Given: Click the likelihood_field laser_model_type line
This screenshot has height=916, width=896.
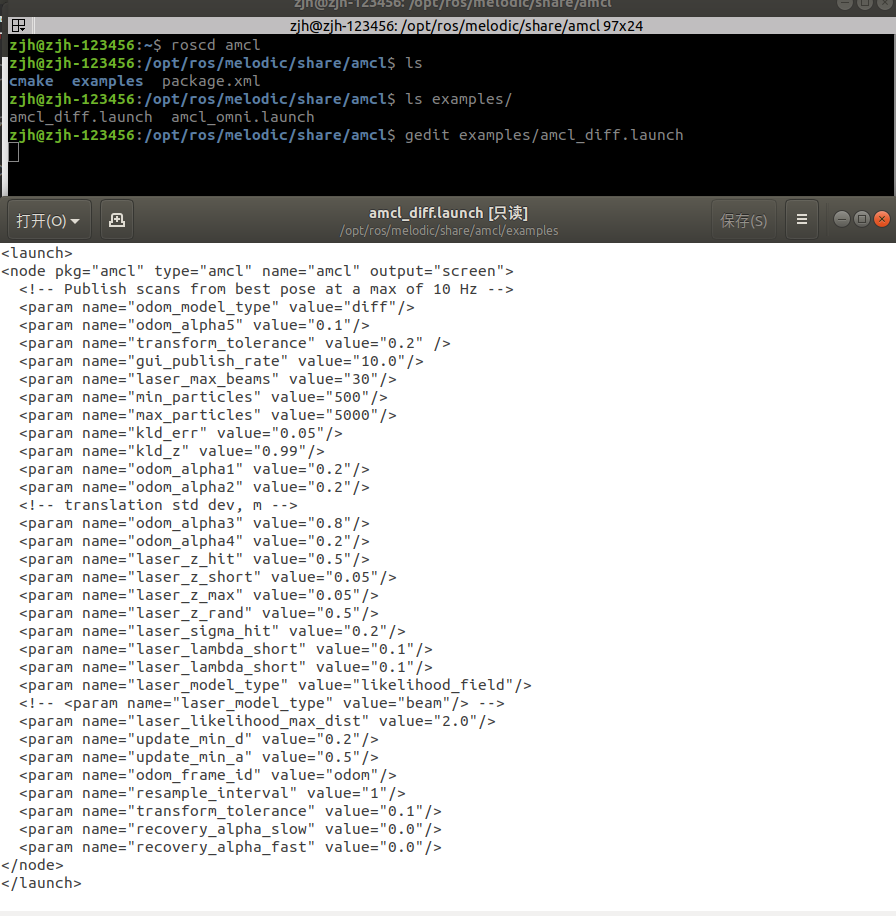Looking at the screenshot, I should pyautogui.click(x=275, y=685).
